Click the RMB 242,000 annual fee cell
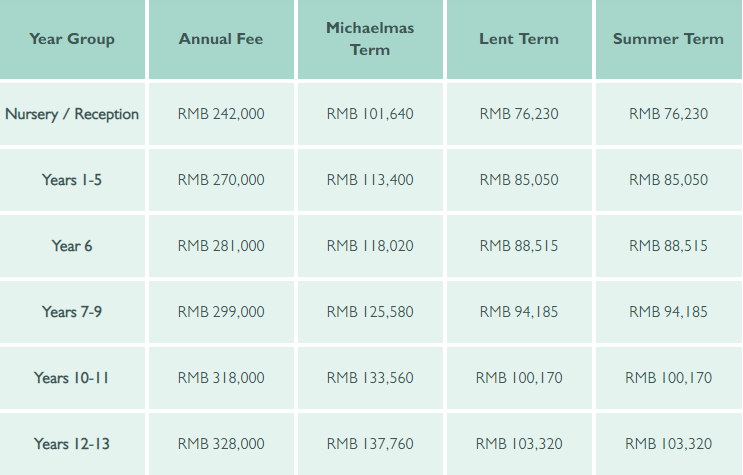This screenshot has width=743, height=475. (x=221, y=114)
